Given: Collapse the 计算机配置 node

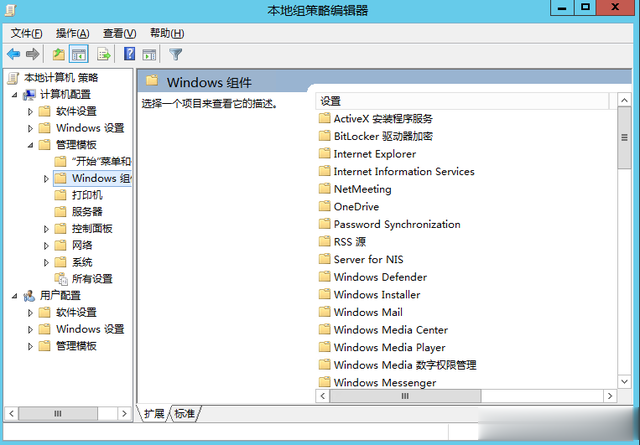Looking at the screenshot, I should click(x=15, y=95).
